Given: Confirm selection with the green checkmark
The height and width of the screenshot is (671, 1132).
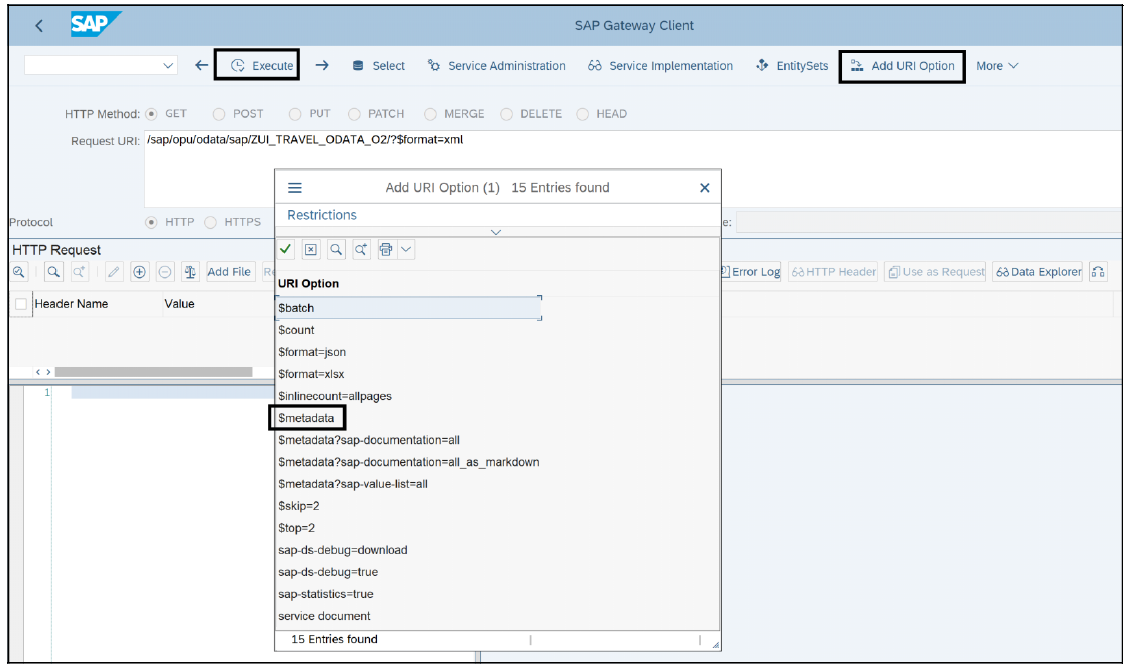Looking at the screenshot, I should [285, 250].
